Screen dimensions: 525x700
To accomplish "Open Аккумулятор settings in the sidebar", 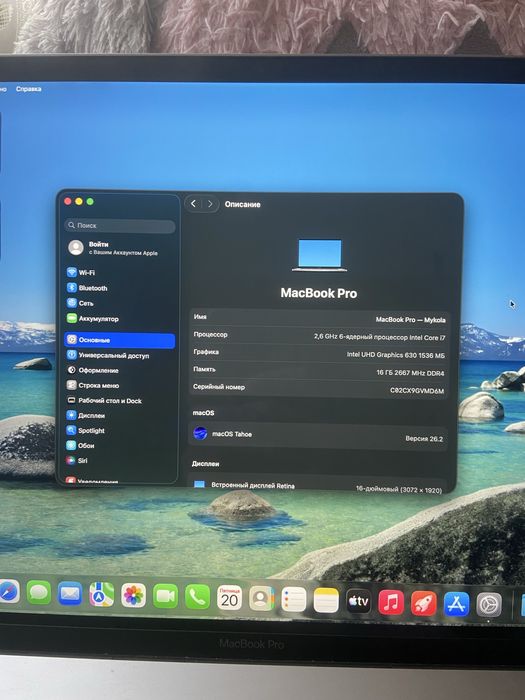I will tap(93, 318).
